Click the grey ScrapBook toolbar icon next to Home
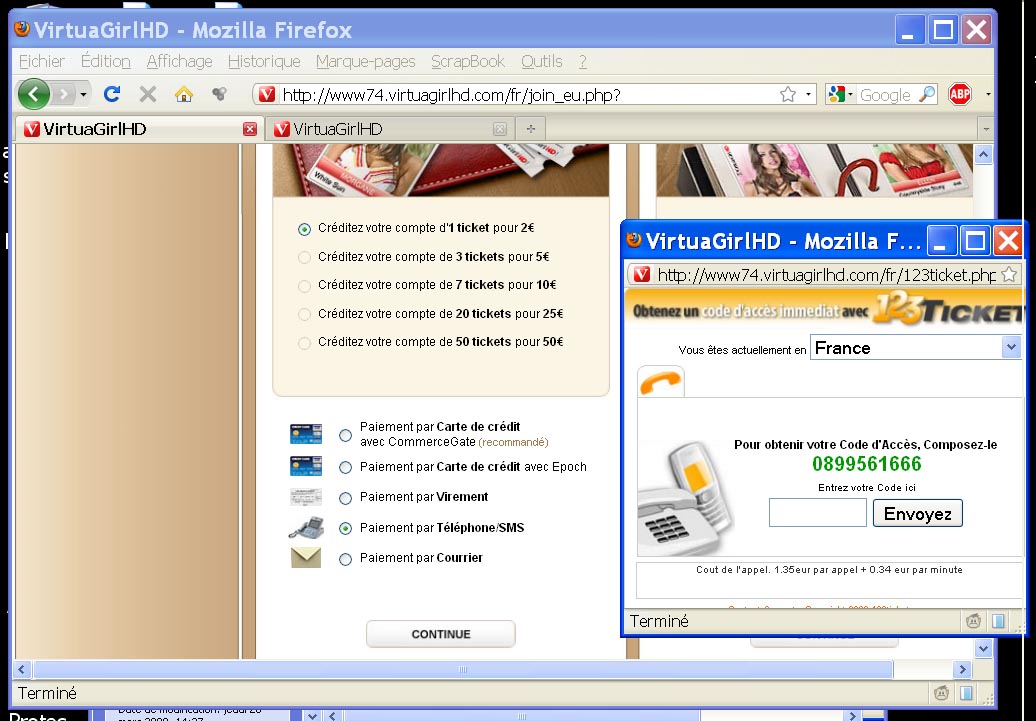1036x721 pixels. (x=219, y=95)
